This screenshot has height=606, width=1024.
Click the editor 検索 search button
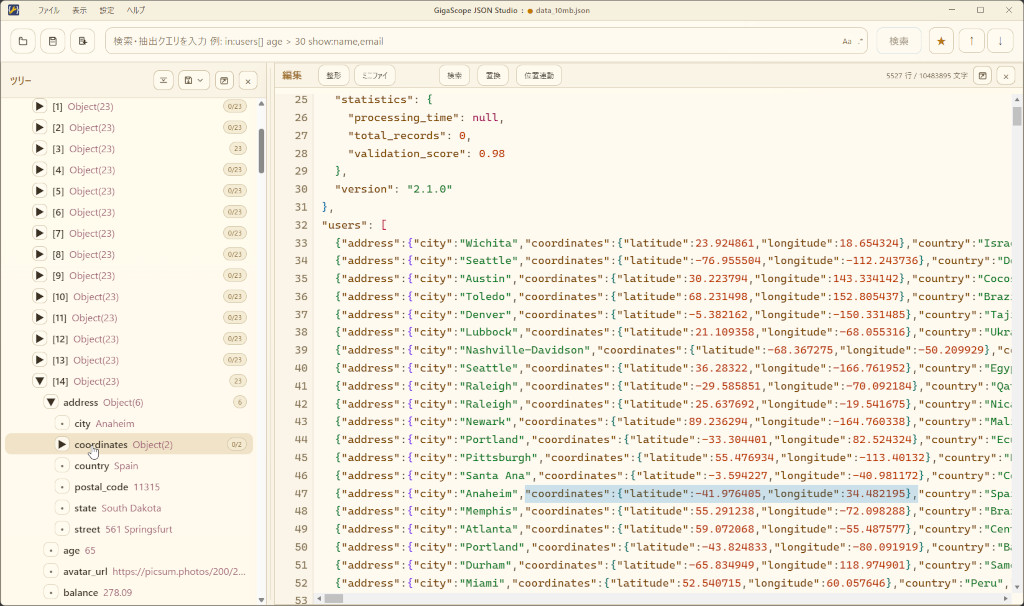tap(455, 76)
